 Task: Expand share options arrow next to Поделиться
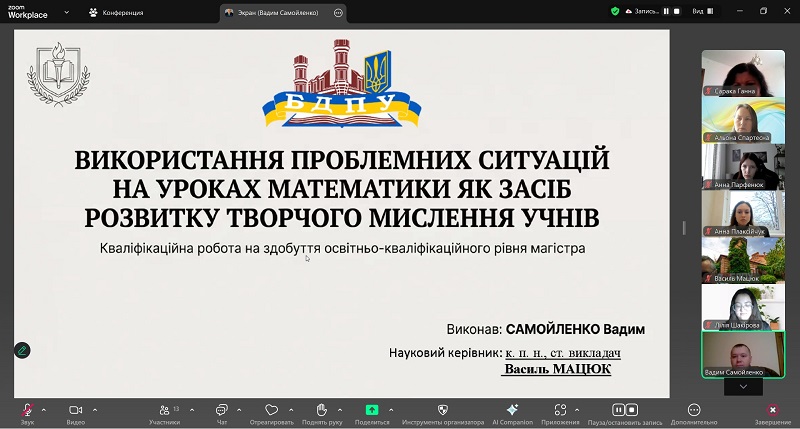pos(392,409)
